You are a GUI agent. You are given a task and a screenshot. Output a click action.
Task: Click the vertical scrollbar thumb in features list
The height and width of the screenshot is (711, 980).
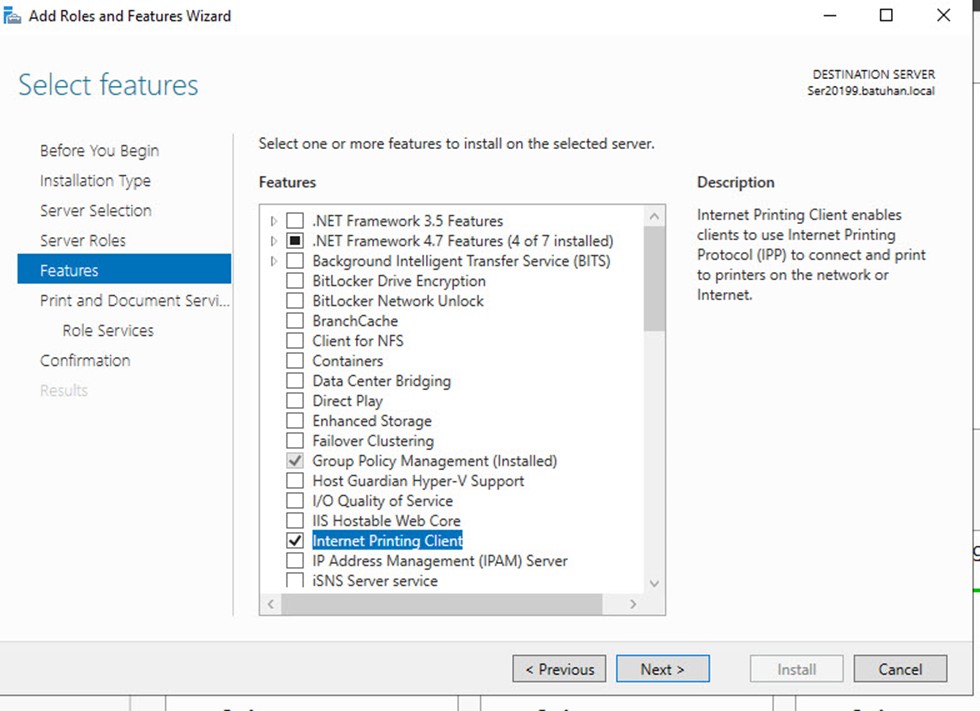654,279
